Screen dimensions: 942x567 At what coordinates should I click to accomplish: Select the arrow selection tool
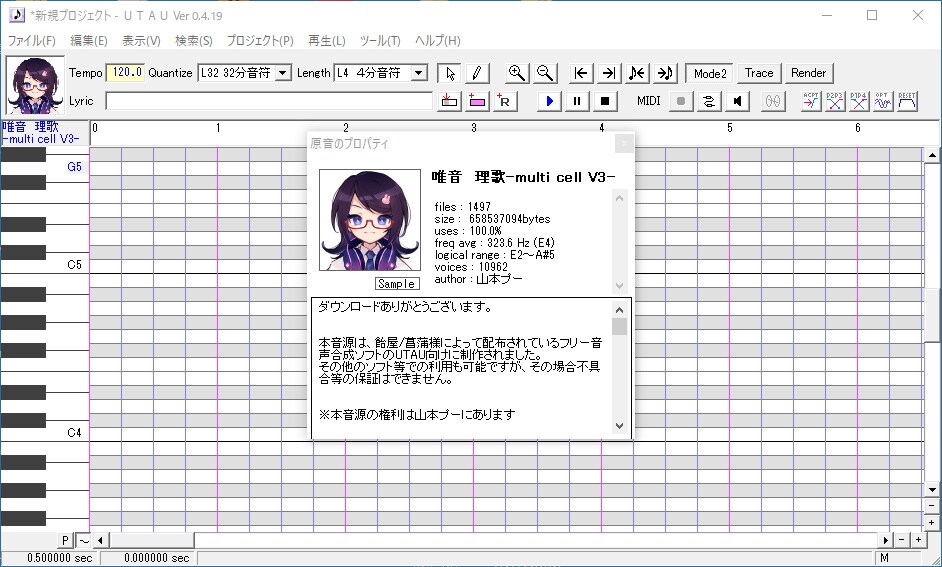[450, 73]
